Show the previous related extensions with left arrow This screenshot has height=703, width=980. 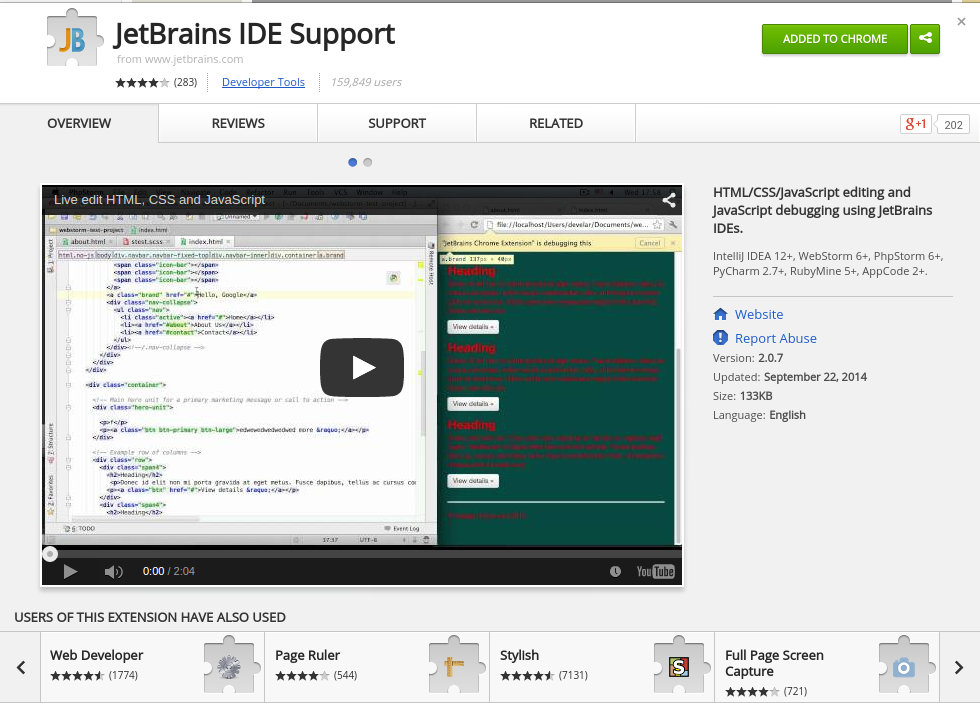21,667
